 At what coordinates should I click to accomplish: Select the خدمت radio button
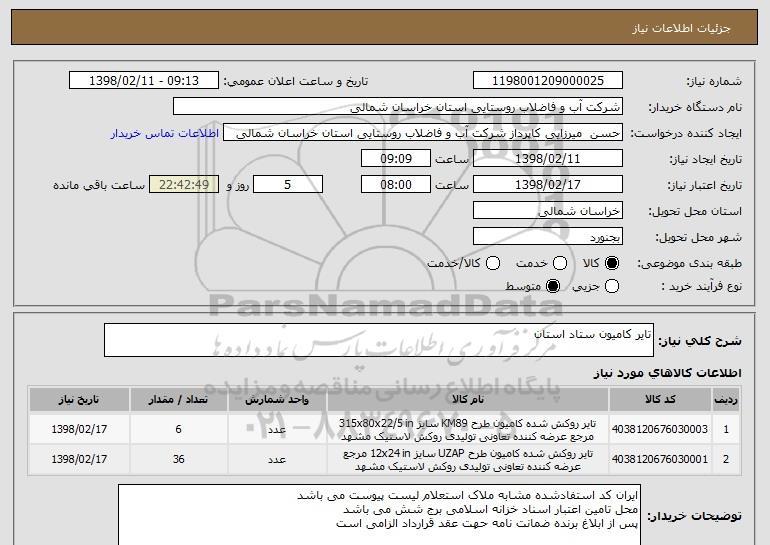click(x=560, y=264)
